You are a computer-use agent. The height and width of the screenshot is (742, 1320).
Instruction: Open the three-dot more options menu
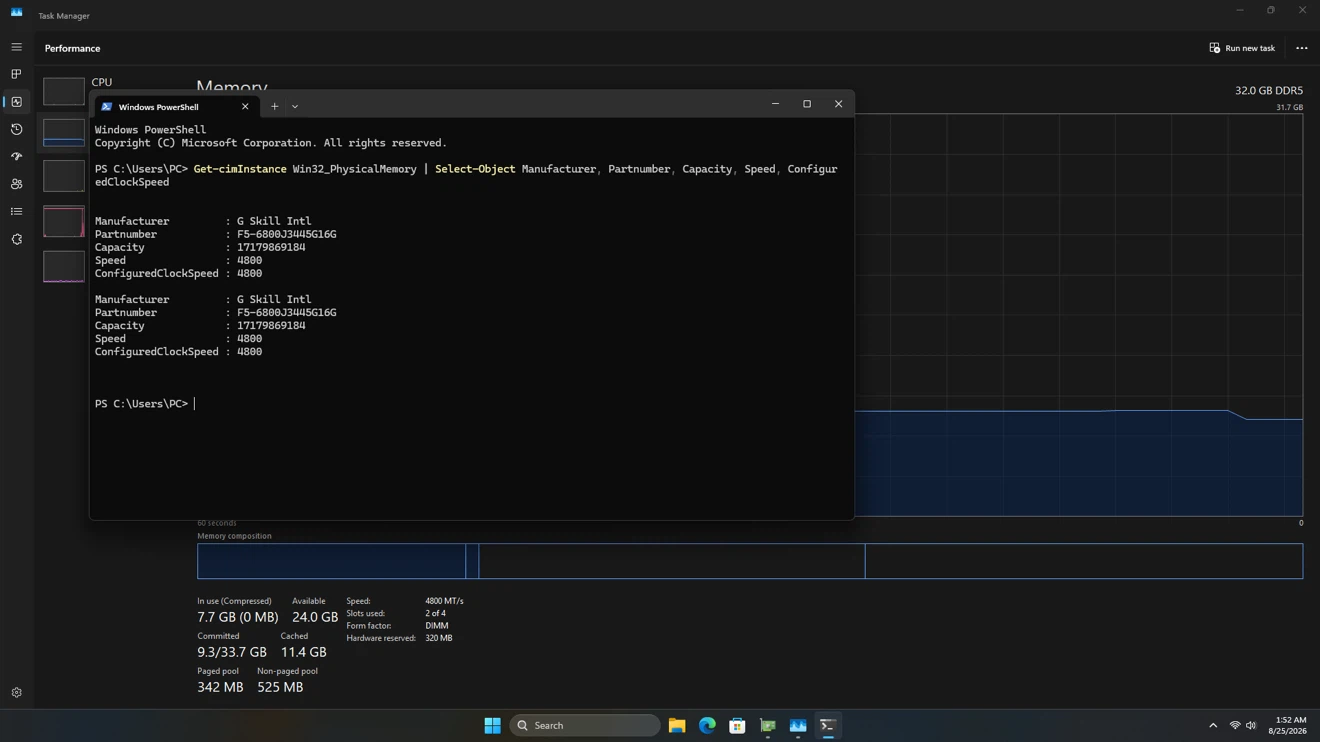point(1301,48)
